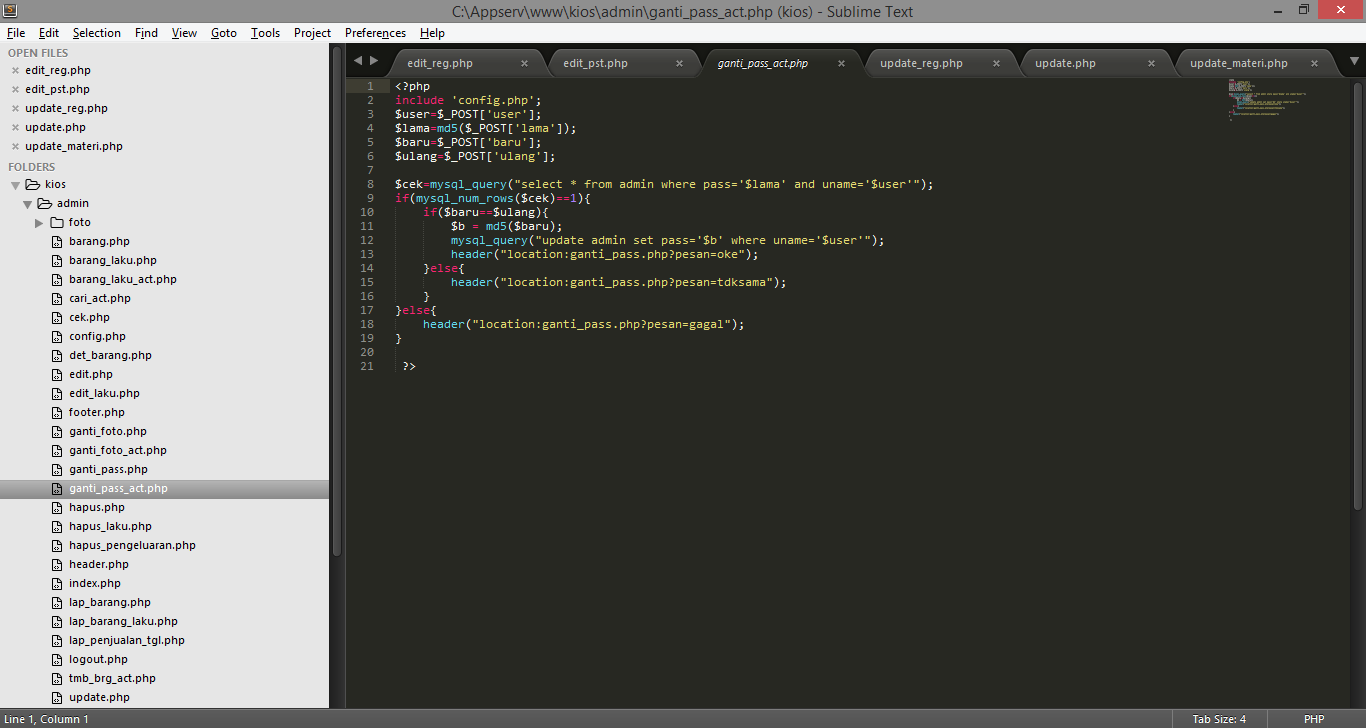Open footer.php in sidebar

click(97, 413)
